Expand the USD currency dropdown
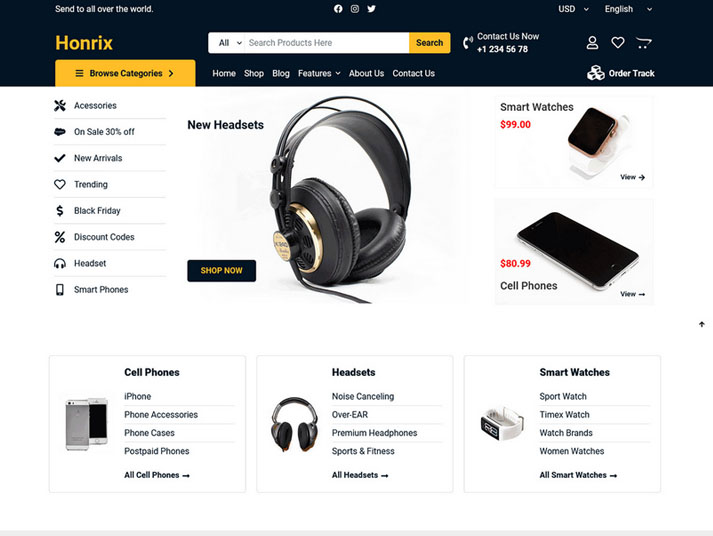This screenshot has width=713, height=536. 573,9
